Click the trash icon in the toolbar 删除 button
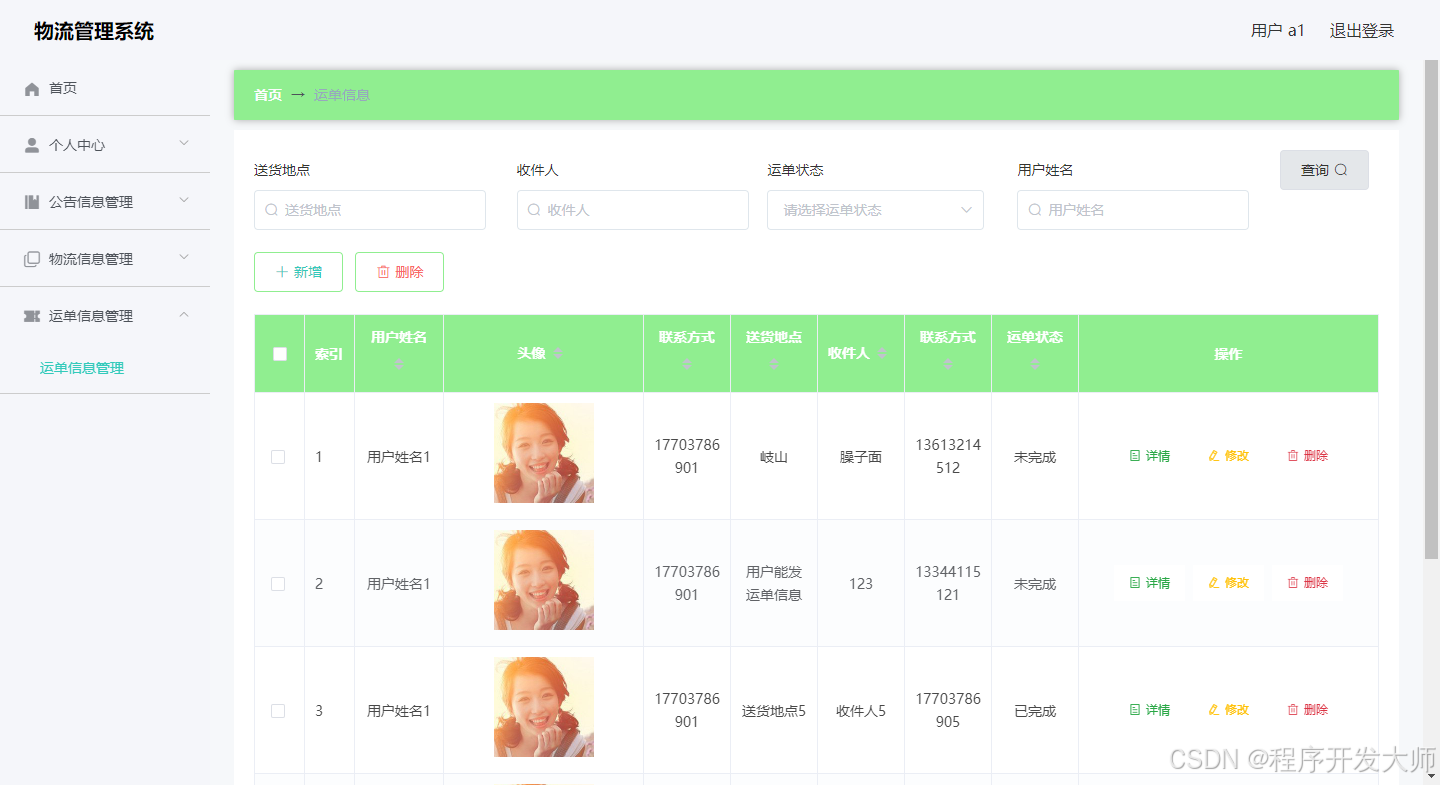 pyautogui.click(x=383, y=272)
